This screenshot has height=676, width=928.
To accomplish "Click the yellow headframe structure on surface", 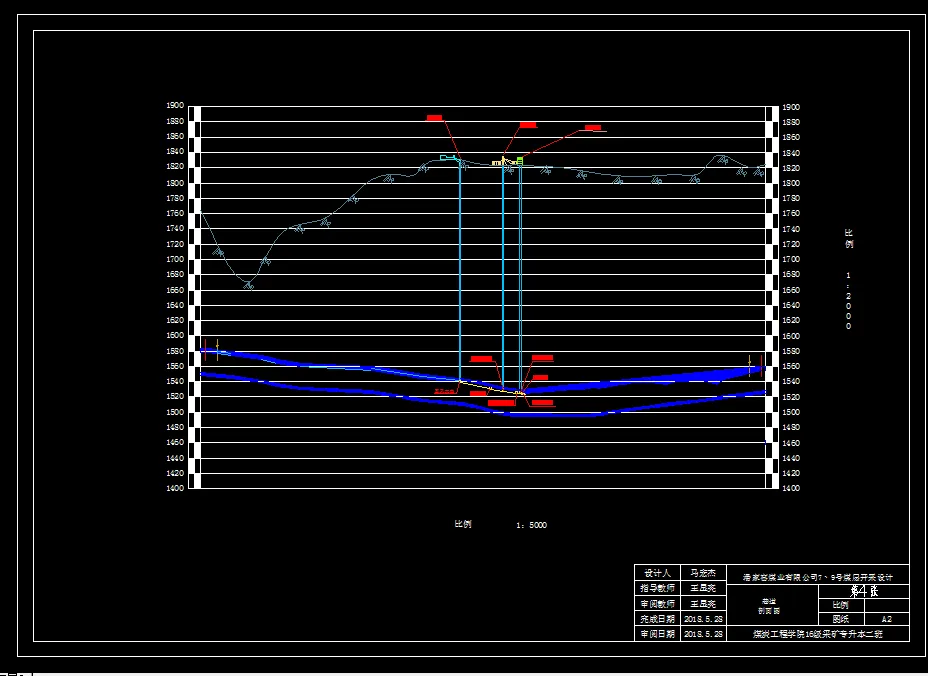I will [503, 160].
